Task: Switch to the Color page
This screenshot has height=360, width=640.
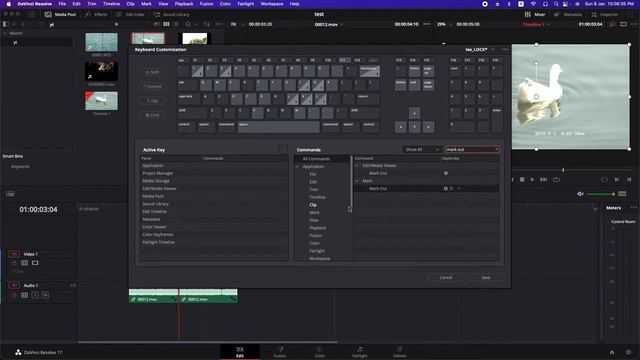Action: coord(320,352)
